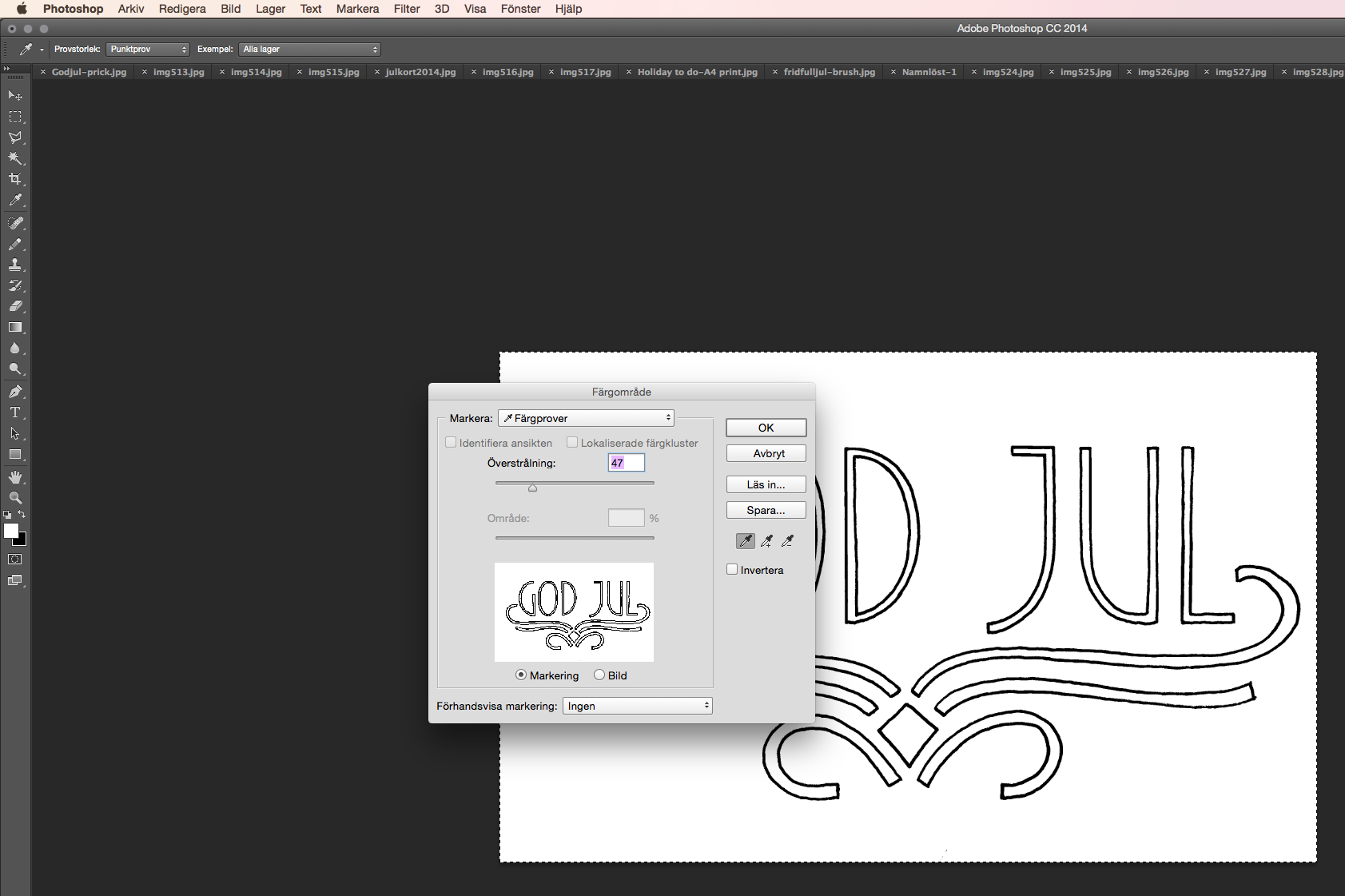Switch to the julkort2014.jpg tab
Image resolution: width=1345 pixels, height=896 pixels.
420,72
